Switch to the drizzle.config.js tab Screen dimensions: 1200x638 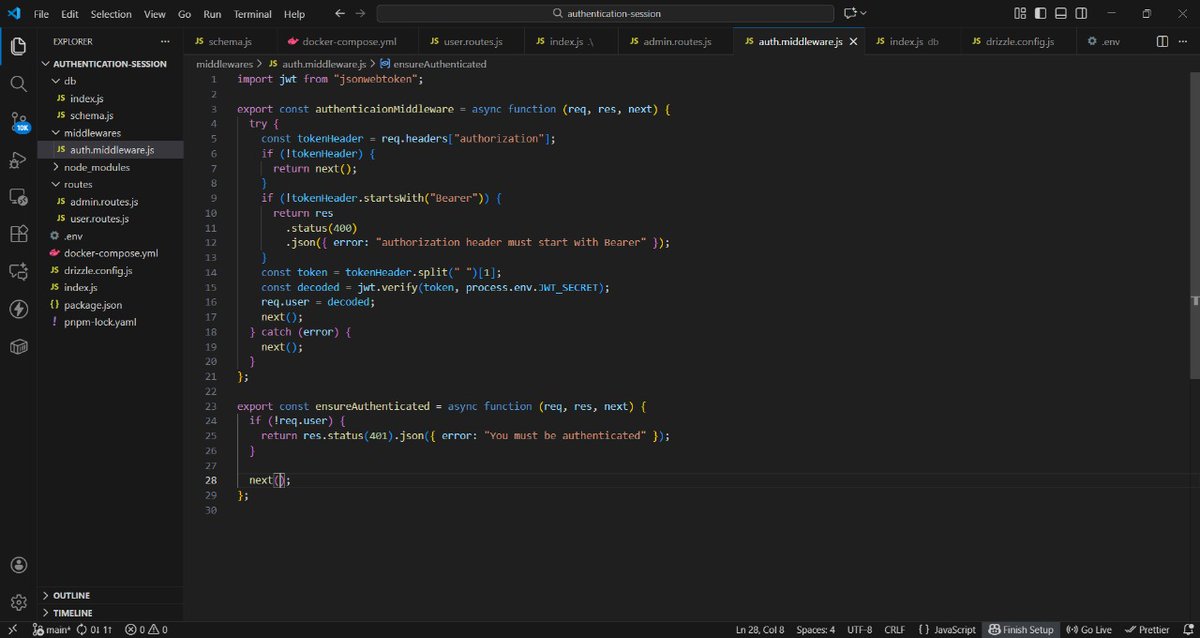pos(1020,42)
